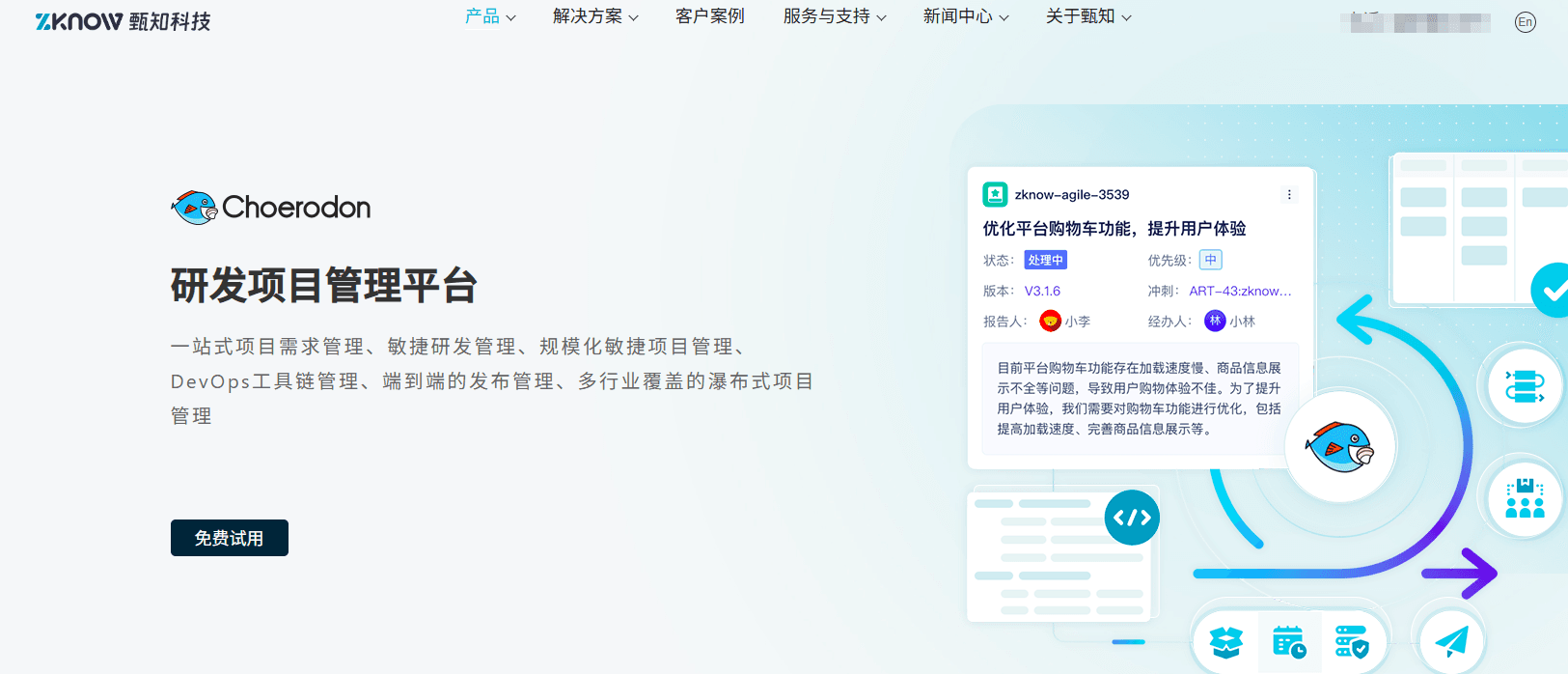
Task: Click the 研发项目管理平台 heading
Action: tap(324, 286)
